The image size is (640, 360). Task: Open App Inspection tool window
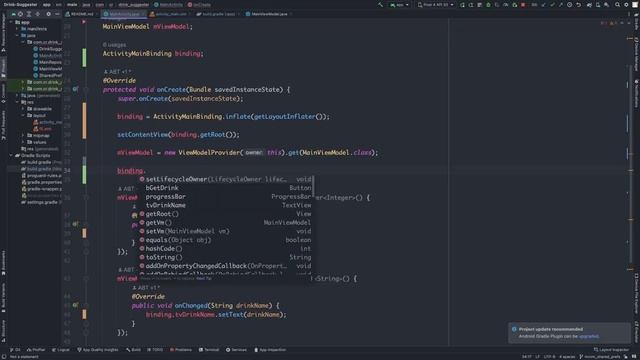(270, 350)
